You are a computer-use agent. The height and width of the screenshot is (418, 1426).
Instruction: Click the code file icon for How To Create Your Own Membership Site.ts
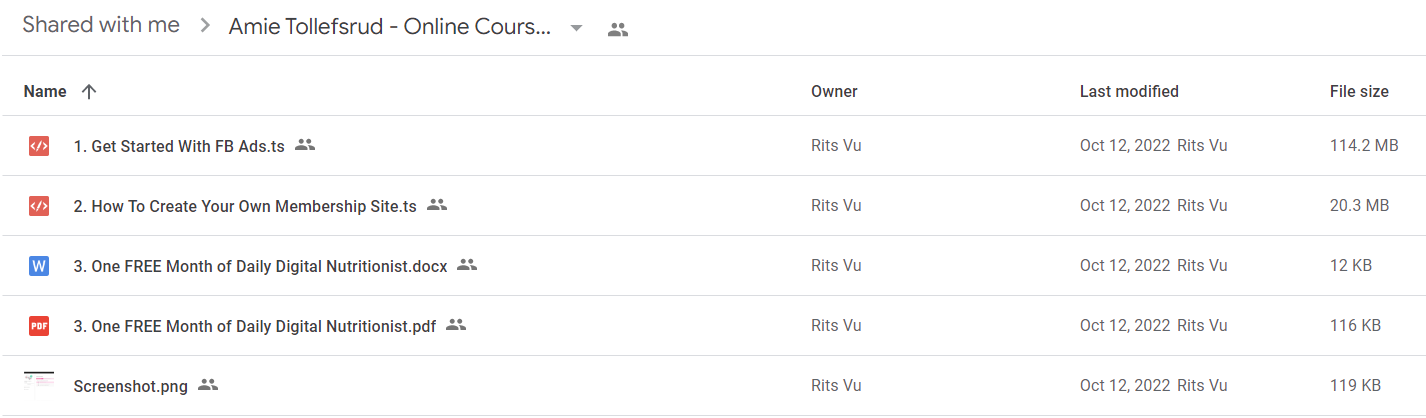[x=39, y=206]
